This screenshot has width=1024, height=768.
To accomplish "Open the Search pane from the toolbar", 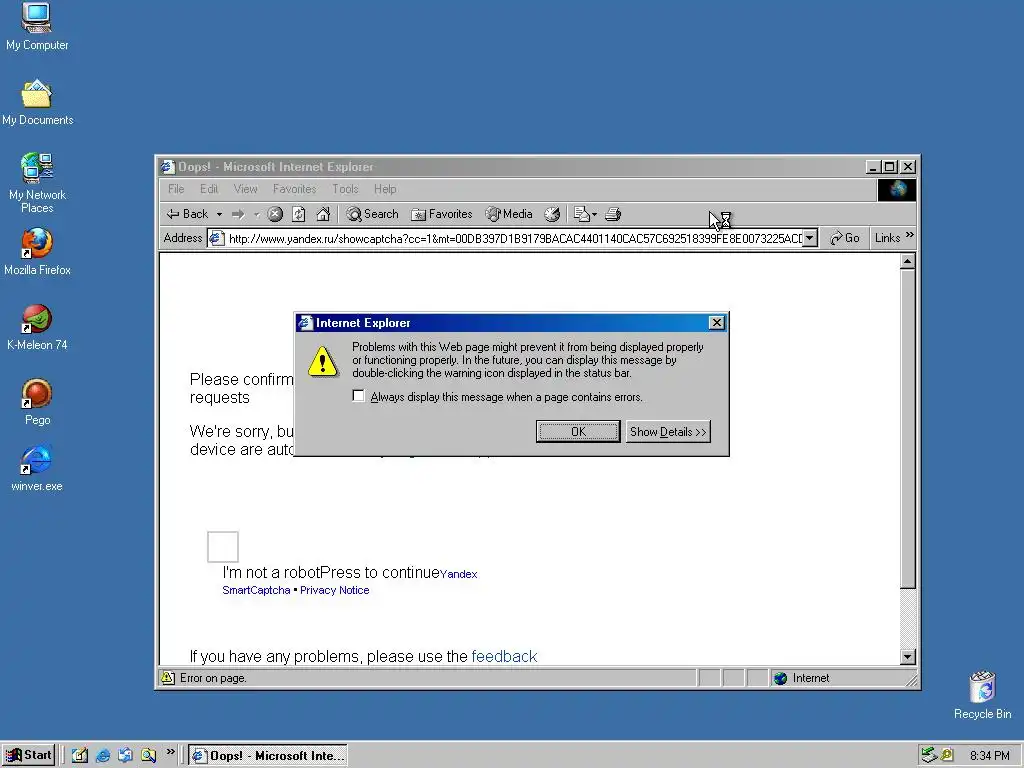I will (372, 214).
